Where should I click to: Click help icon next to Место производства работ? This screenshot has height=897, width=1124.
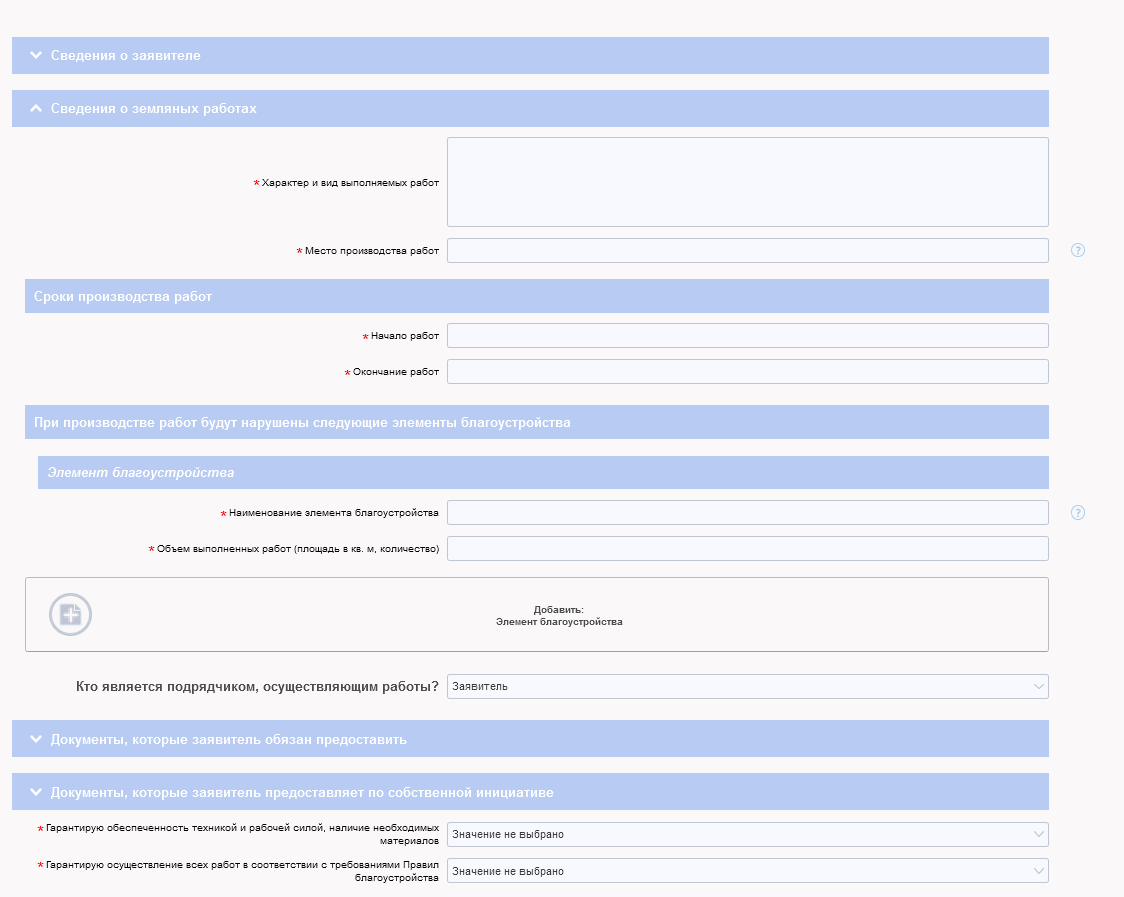1077,250
